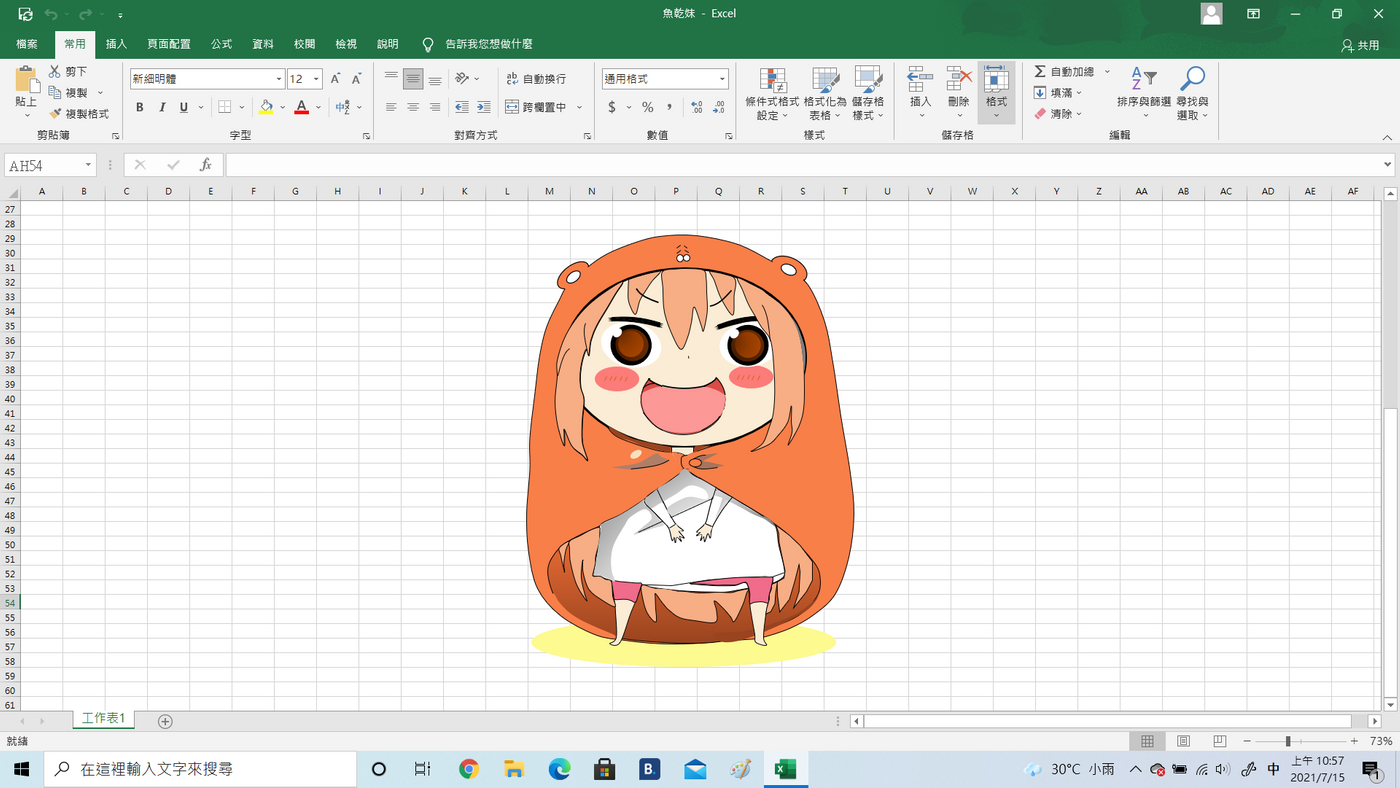Open the number format dropdown
Screen dimensions: 1400x788
tap(722, 79)
